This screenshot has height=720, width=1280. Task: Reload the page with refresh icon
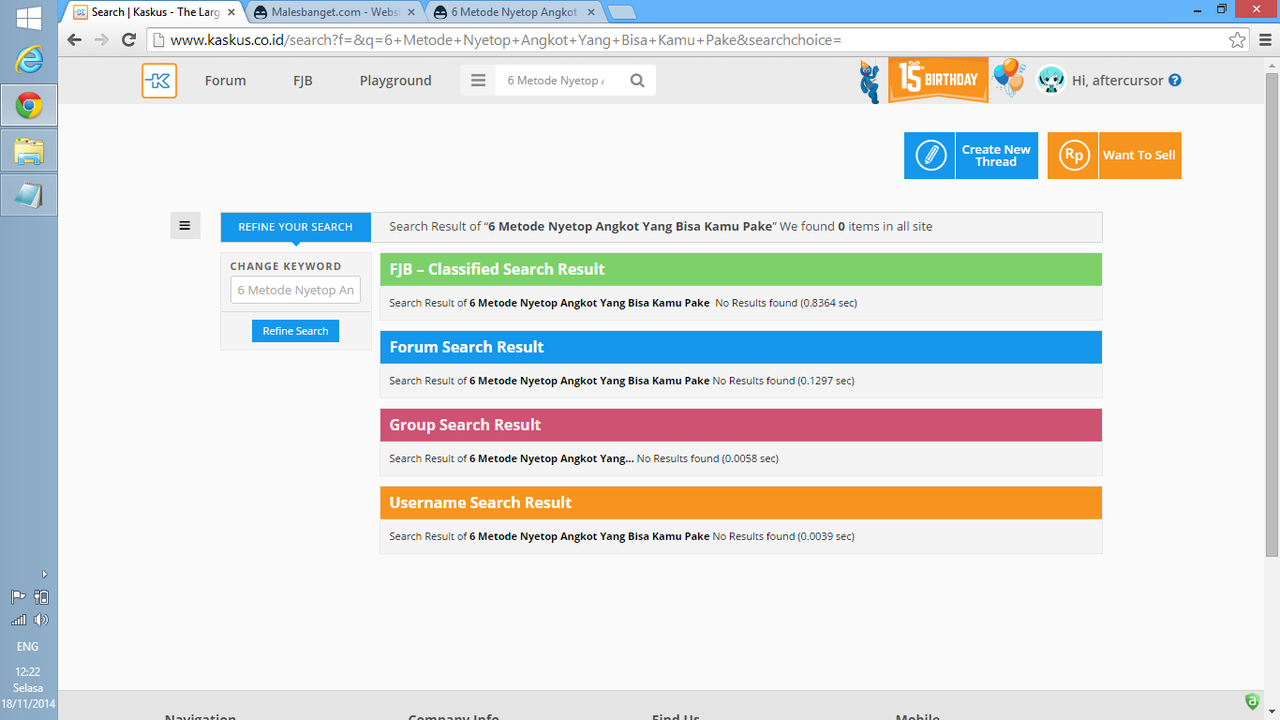(x=128, y=40)
